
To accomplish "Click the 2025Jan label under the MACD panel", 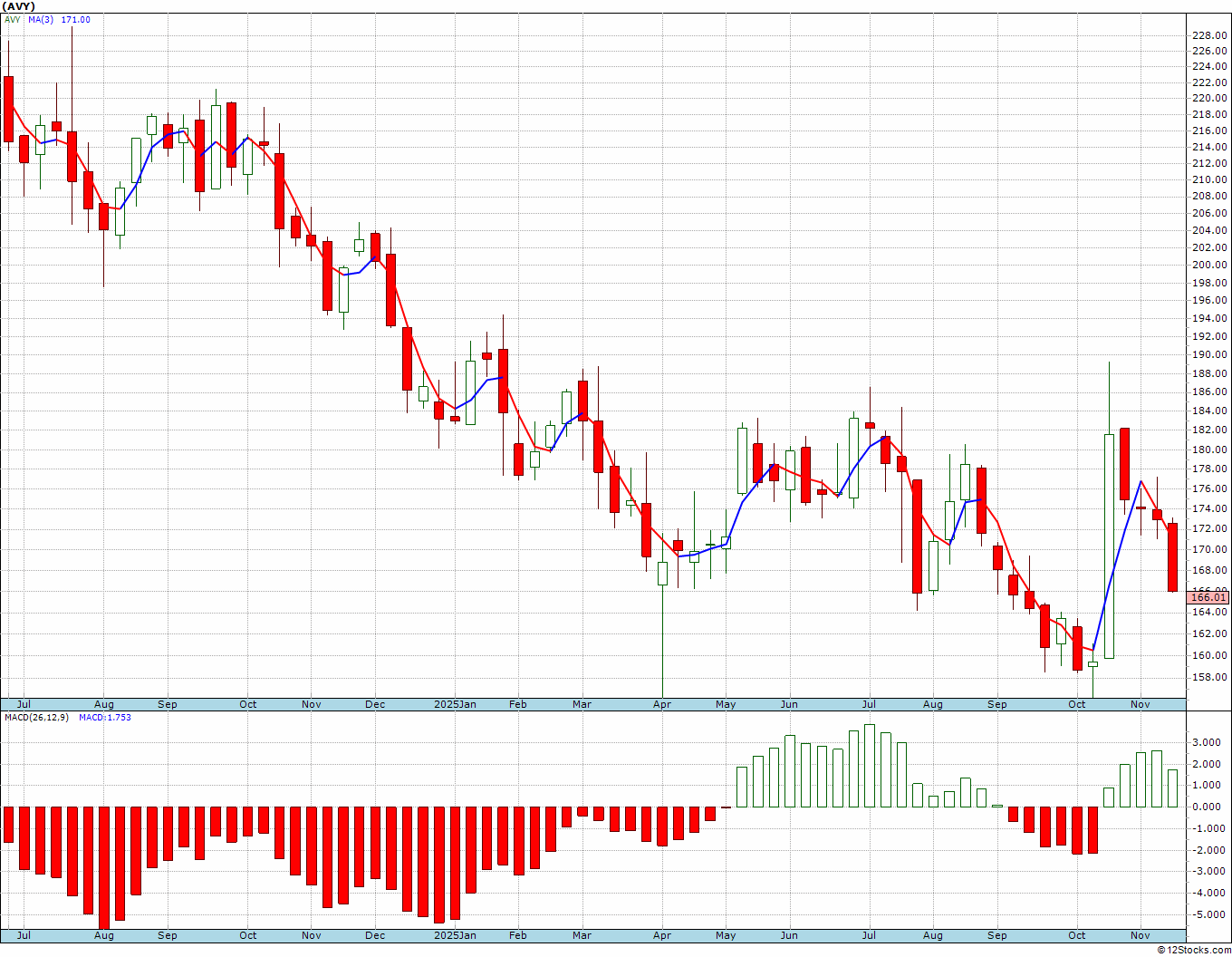I will tap(455, 935).
